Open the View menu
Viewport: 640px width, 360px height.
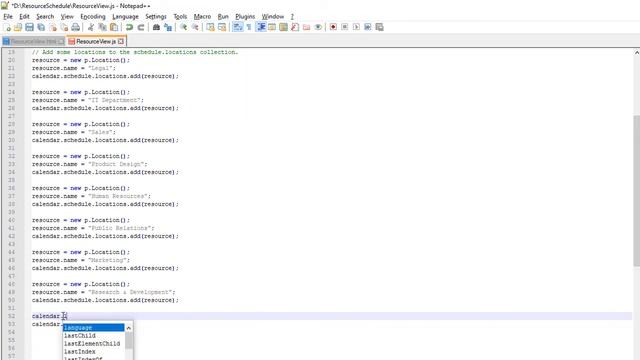pos(67,17)
